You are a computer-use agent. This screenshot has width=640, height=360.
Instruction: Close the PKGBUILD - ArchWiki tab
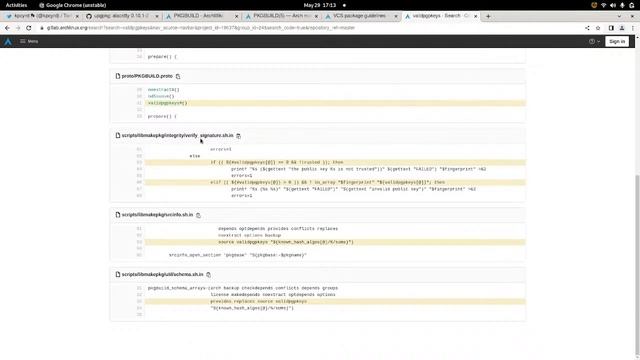(x=236, y=16)
